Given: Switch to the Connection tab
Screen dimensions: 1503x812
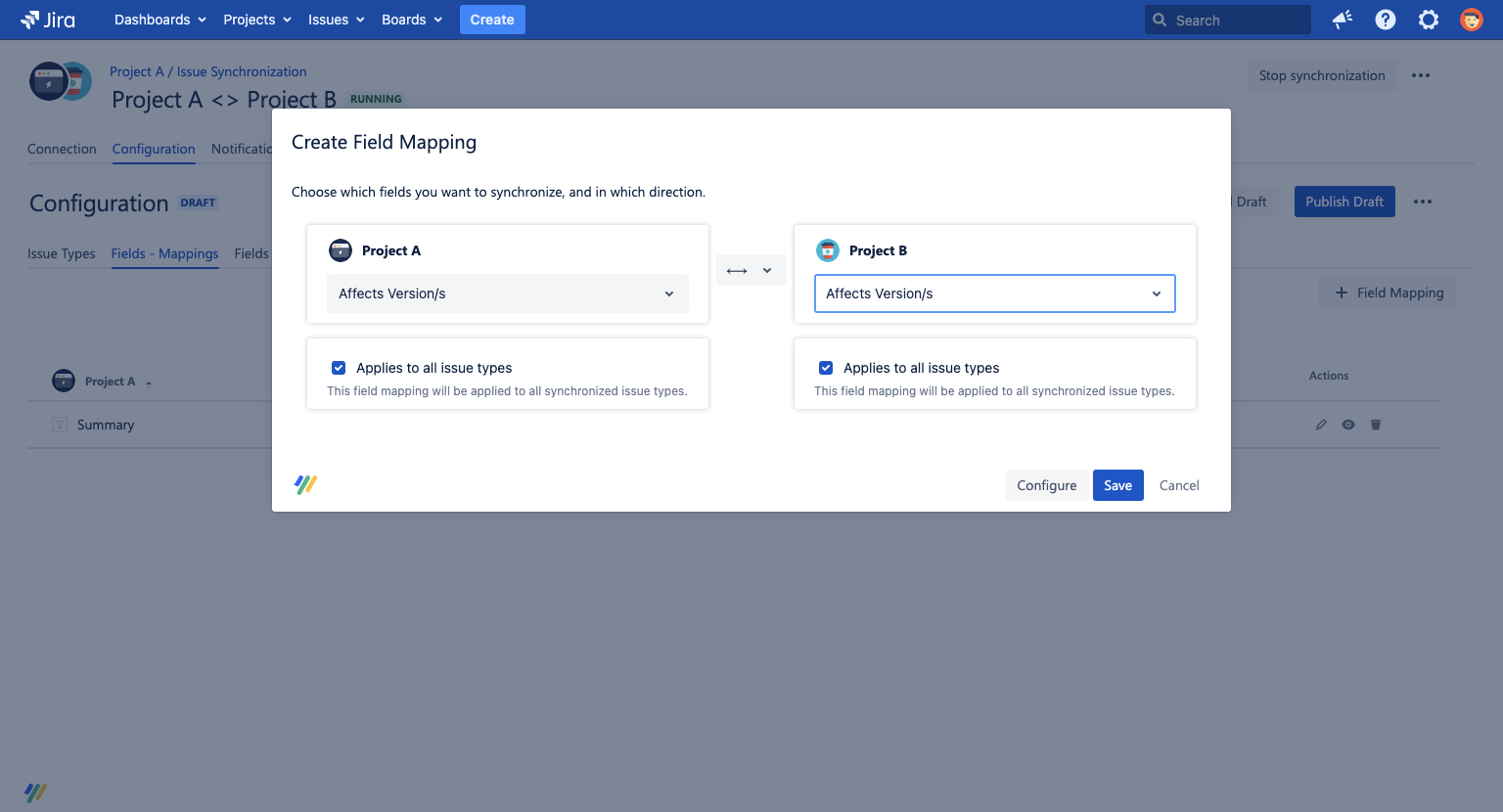Looking at the screenshot, I should (x=62, y=149).
